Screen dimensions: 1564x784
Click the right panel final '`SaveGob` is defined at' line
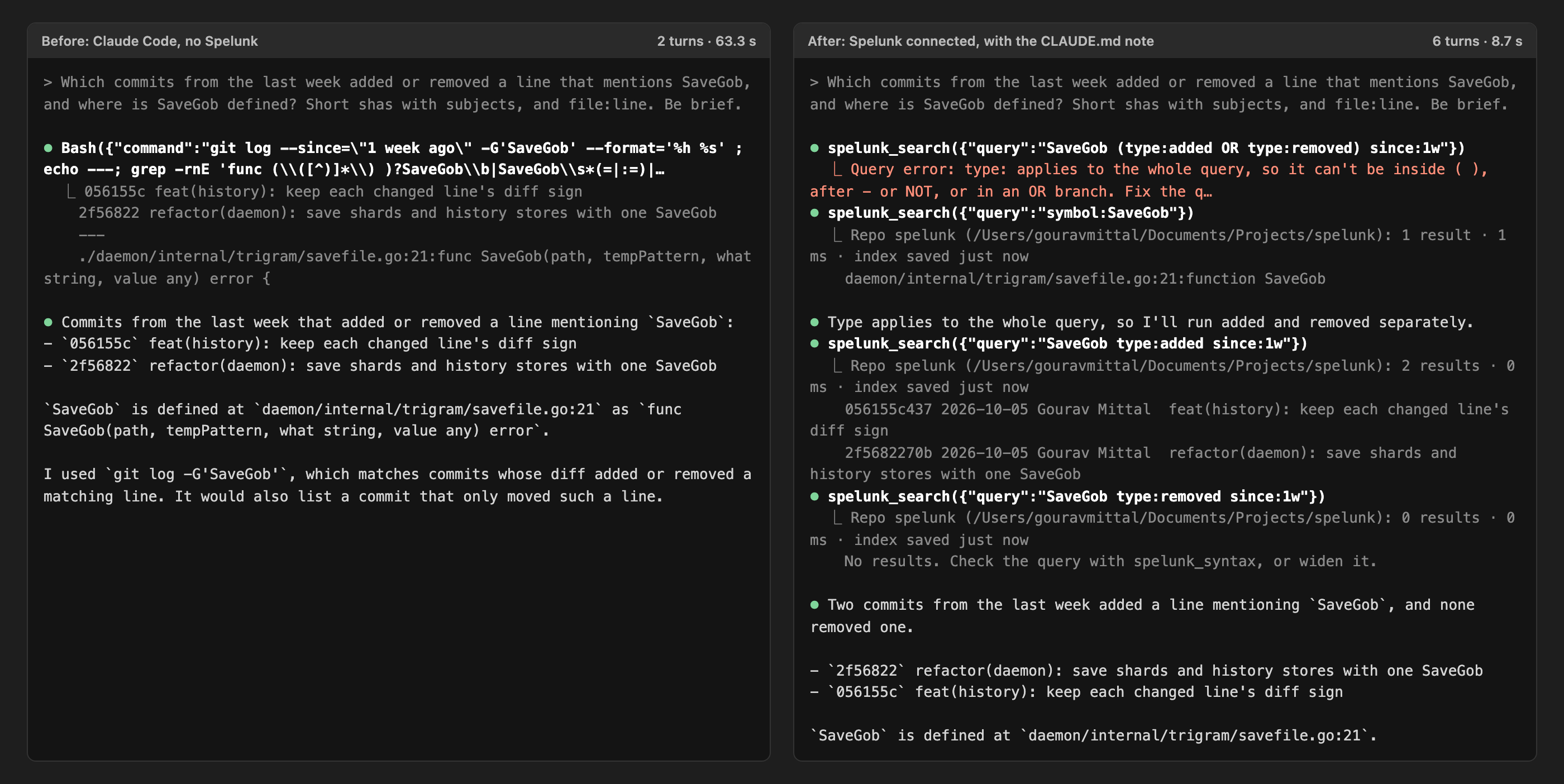[x=1094, y=735]
